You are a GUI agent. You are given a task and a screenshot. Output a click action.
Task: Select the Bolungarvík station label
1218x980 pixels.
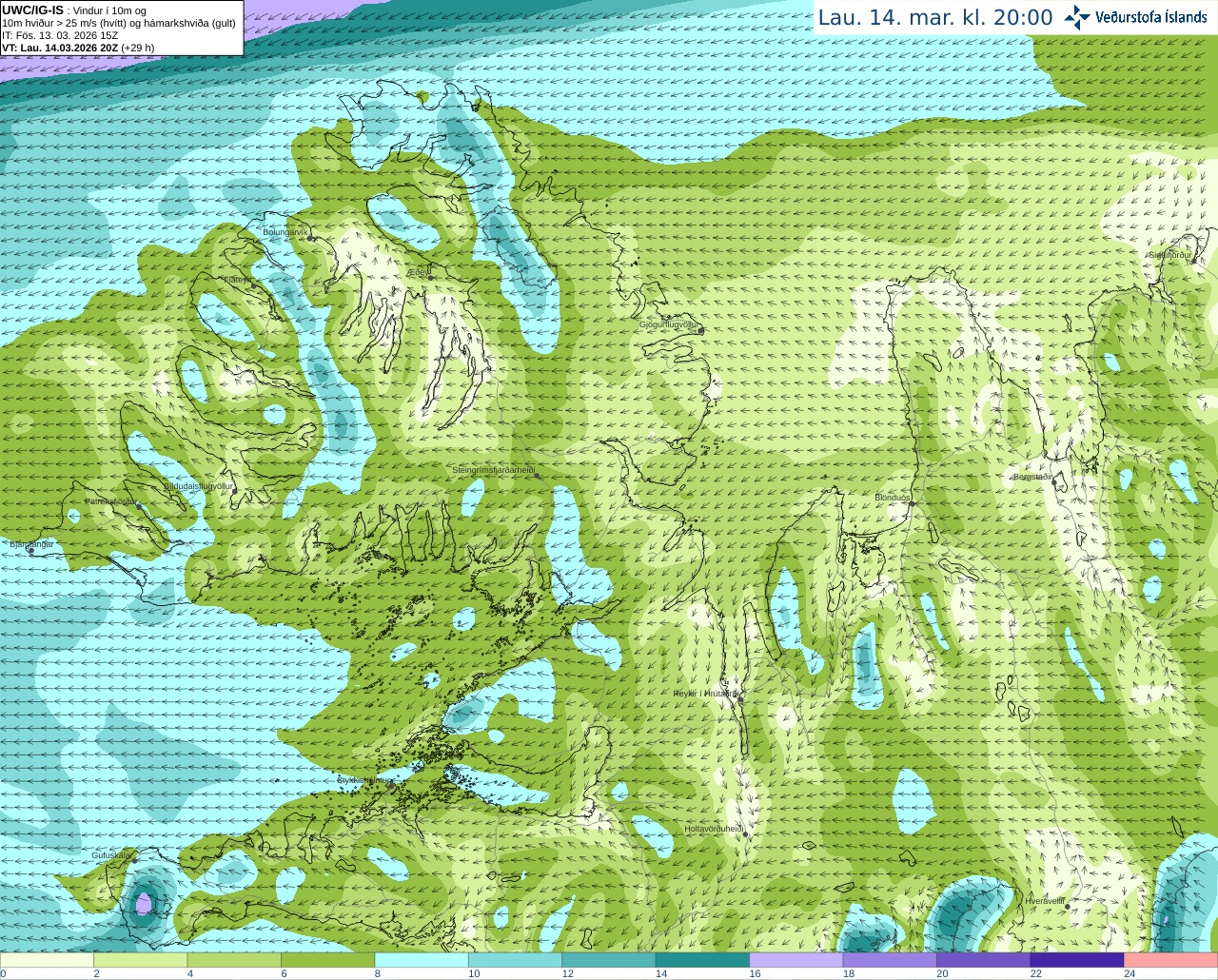click(x=285, y=231)
